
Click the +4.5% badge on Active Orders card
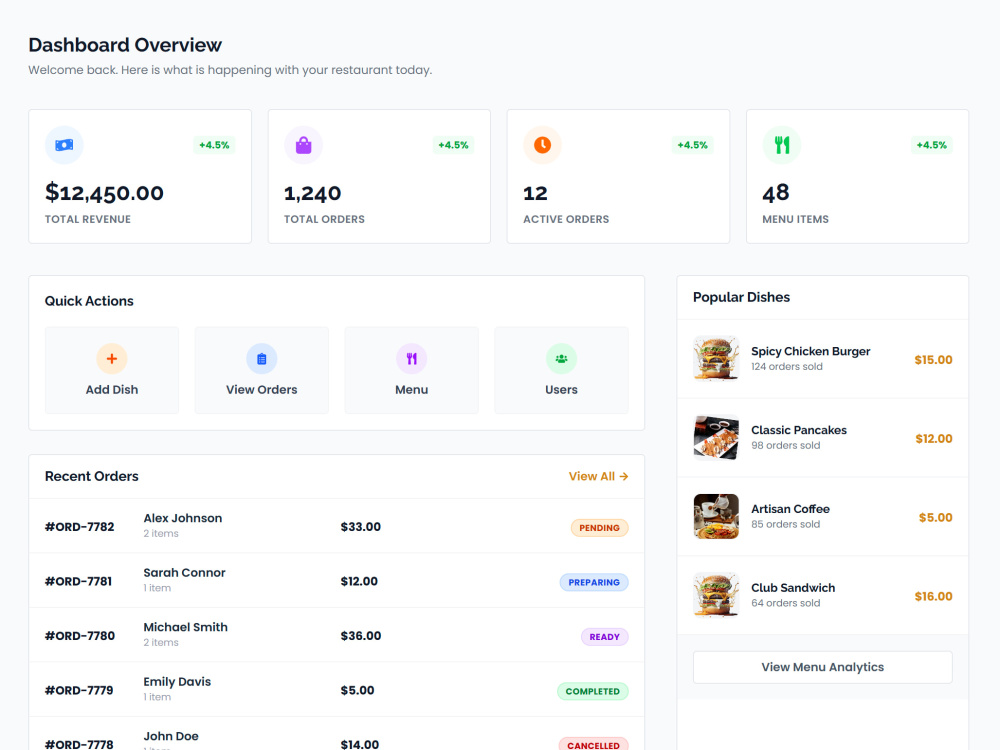(x=693, y=145)
